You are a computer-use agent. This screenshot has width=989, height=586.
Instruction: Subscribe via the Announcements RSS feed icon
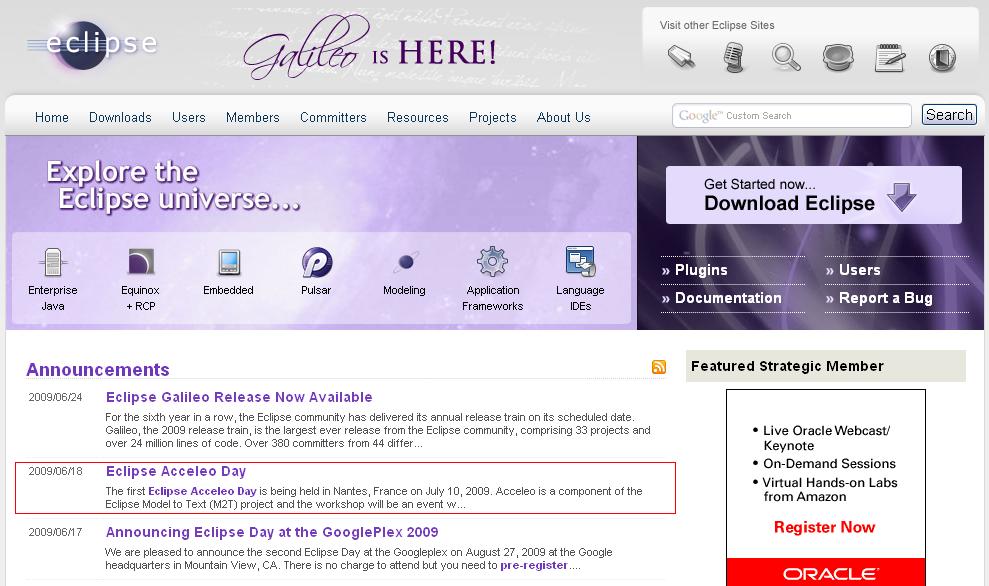(659, 367)
